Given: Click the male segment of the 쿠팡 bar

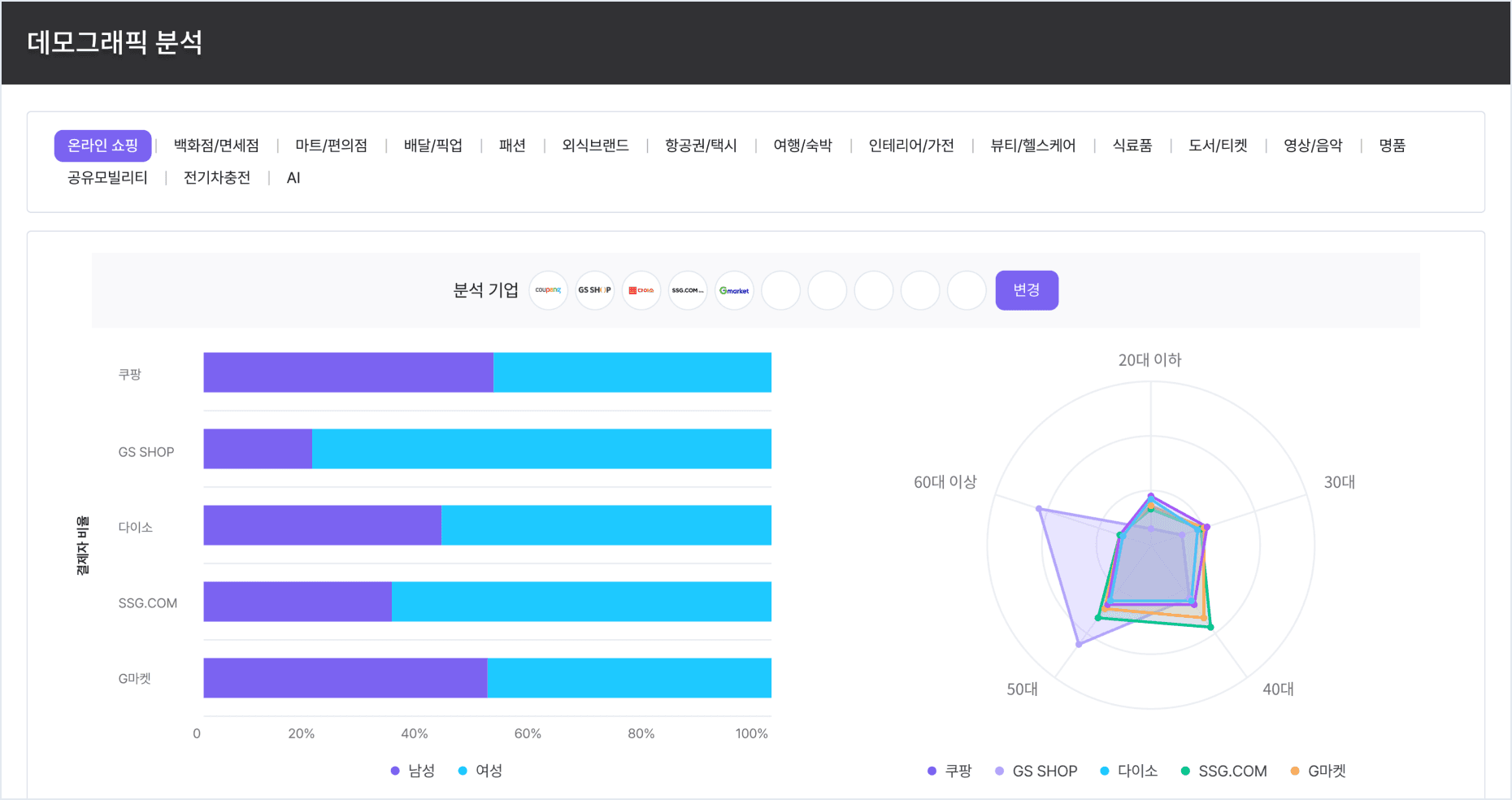Looking at the screenshot, I should [349, 372].
